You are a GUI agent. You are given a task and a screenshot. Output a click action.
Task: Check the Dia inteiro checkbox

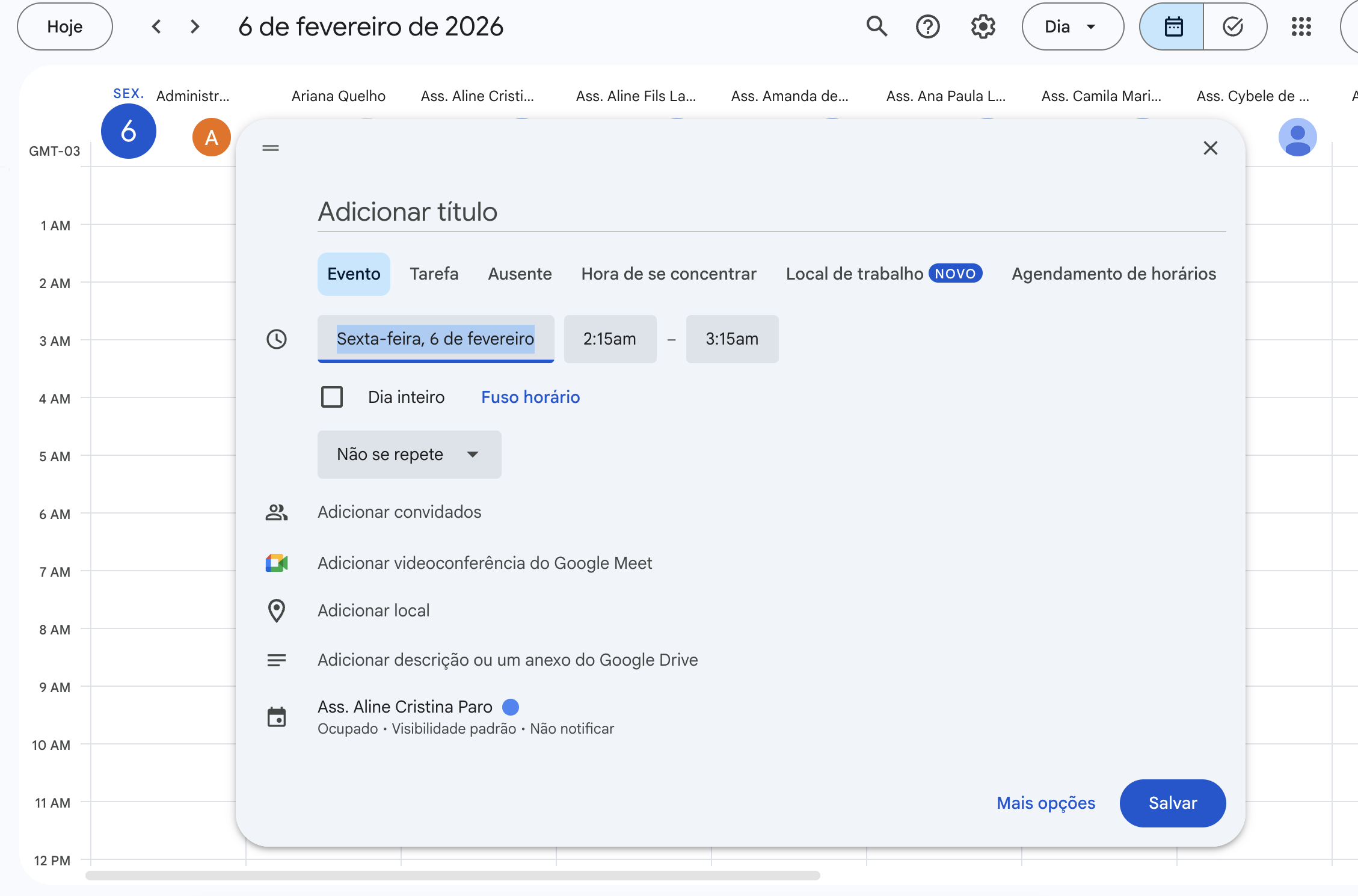point(332,397)
